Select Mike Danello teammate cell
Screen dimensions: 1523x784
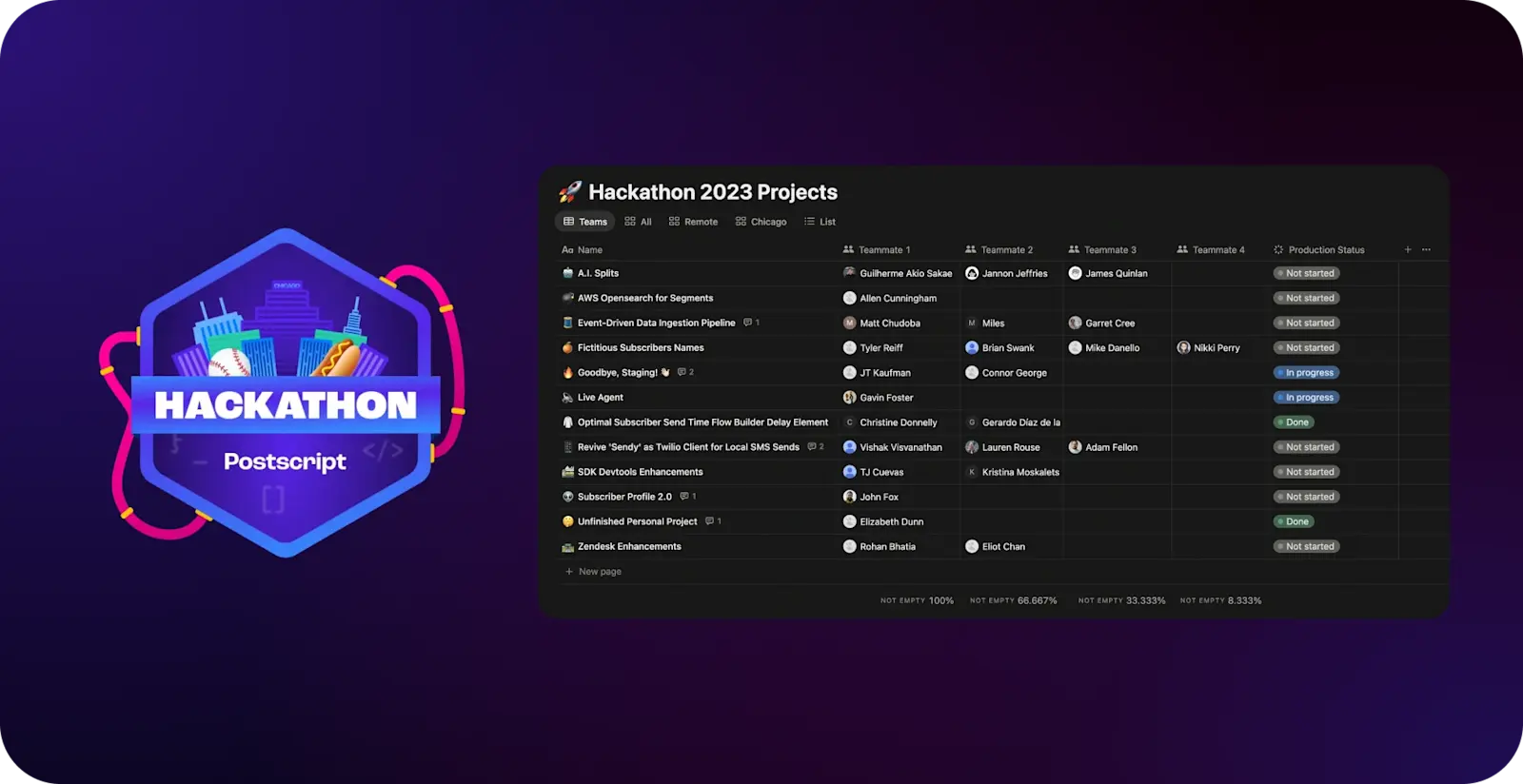1118,347
